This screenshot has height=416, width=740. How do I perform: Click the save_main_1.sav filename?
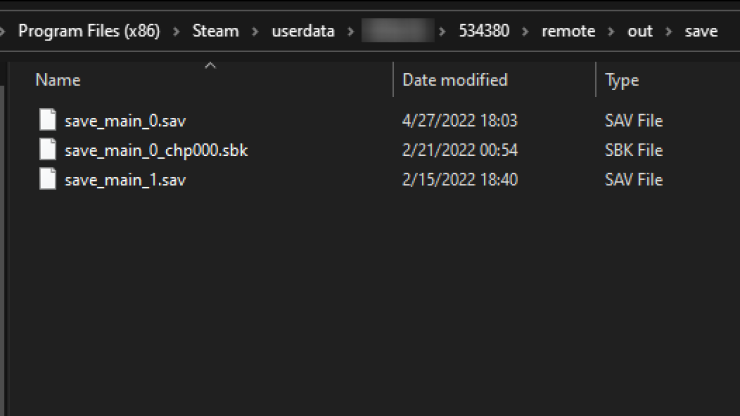click(x=125, y=180)
